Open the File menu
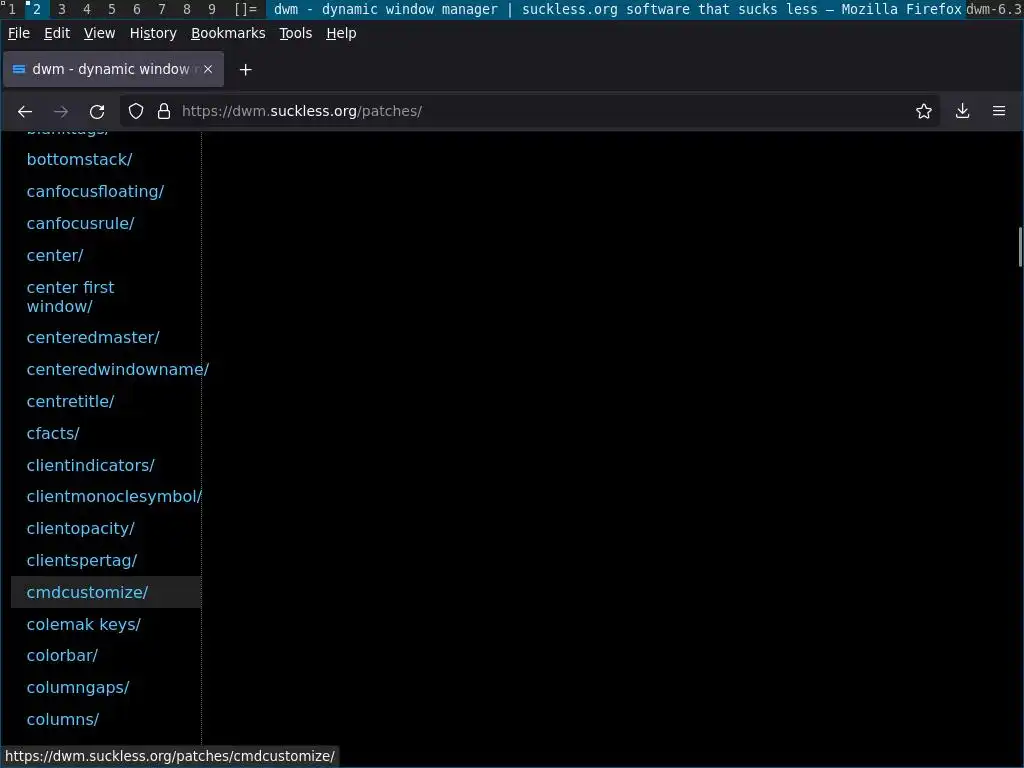 point(18,33)
